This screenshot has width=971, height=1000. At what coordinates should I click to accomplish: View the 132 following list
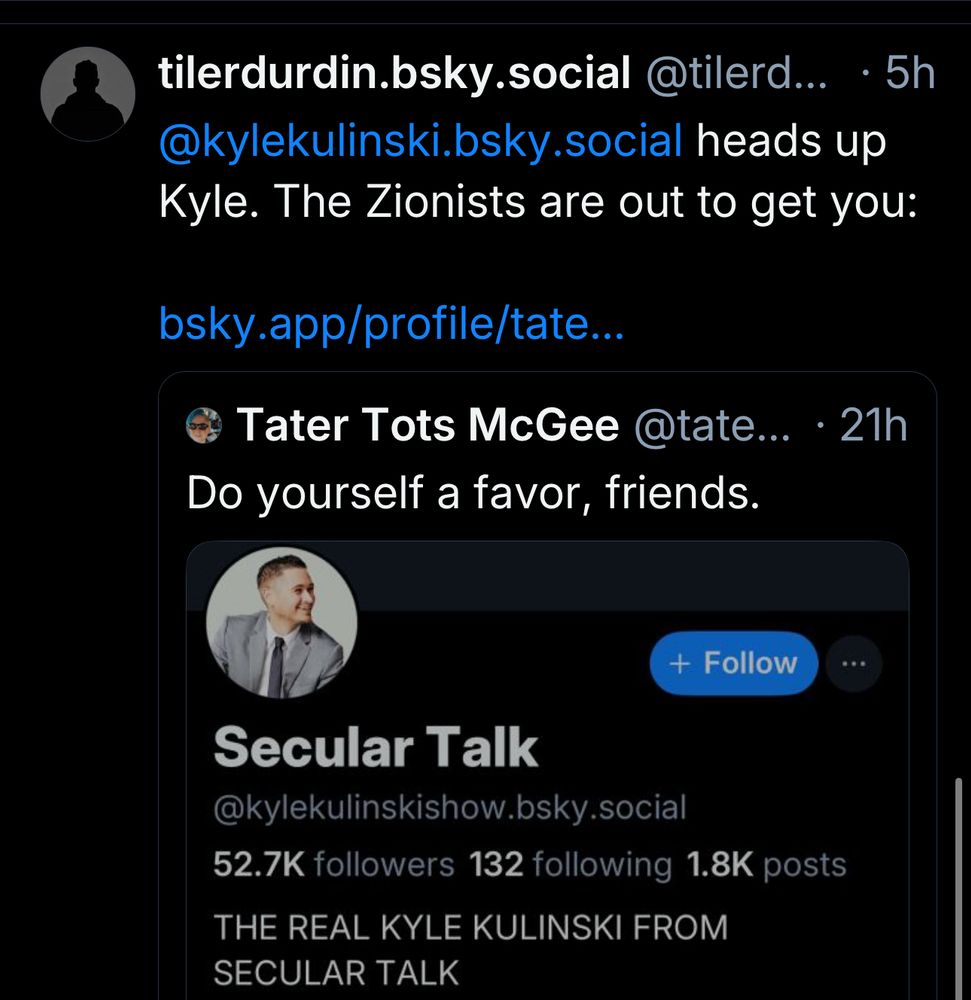tap(571, 865)
